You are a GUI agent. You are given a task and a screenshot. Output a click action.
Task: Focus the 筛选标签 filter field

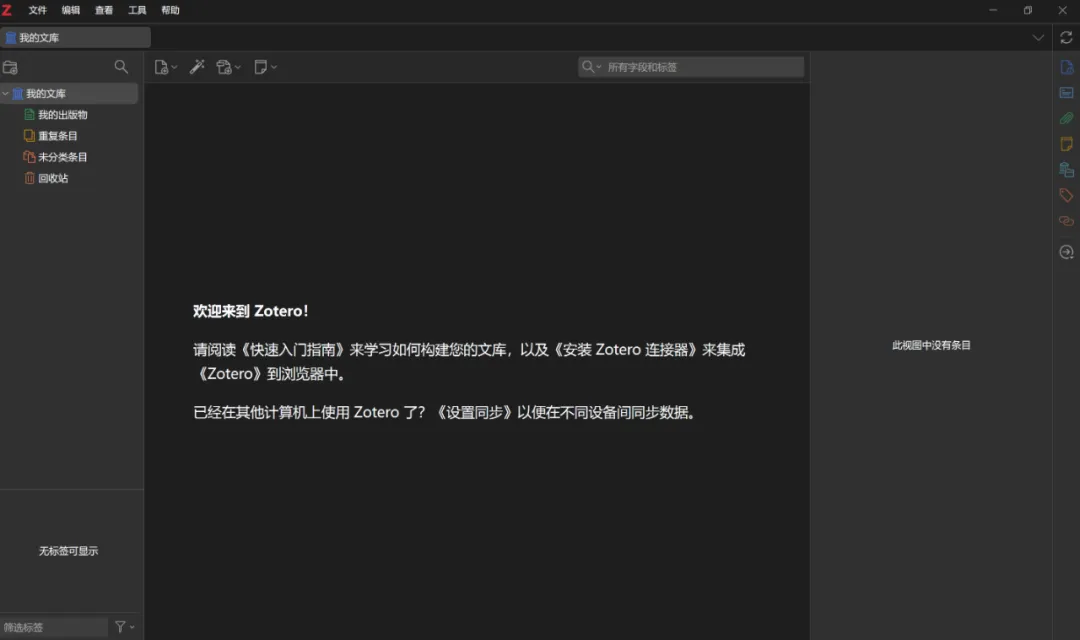coord(54,627)
